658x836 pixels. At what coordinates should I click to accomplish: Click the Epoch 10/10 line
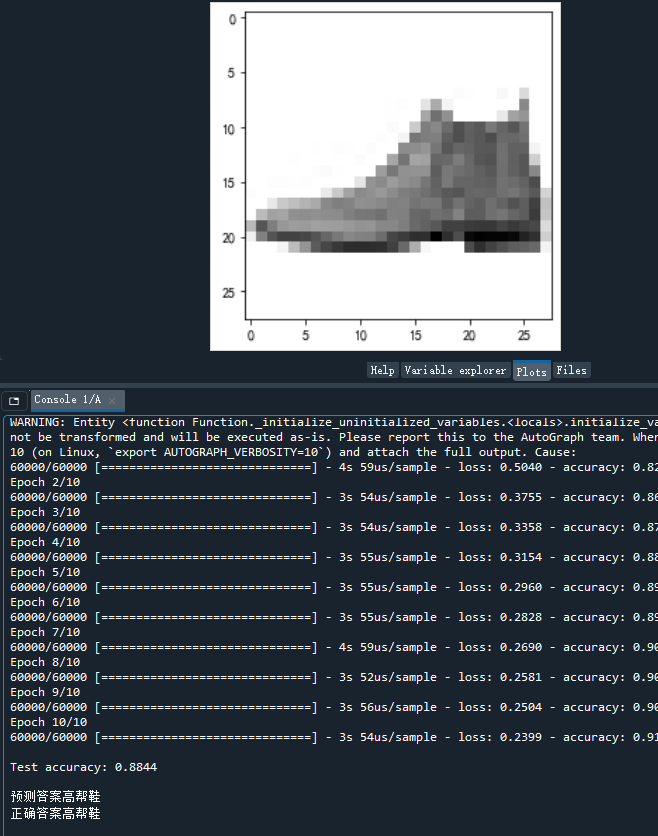(x=49, y=722)
